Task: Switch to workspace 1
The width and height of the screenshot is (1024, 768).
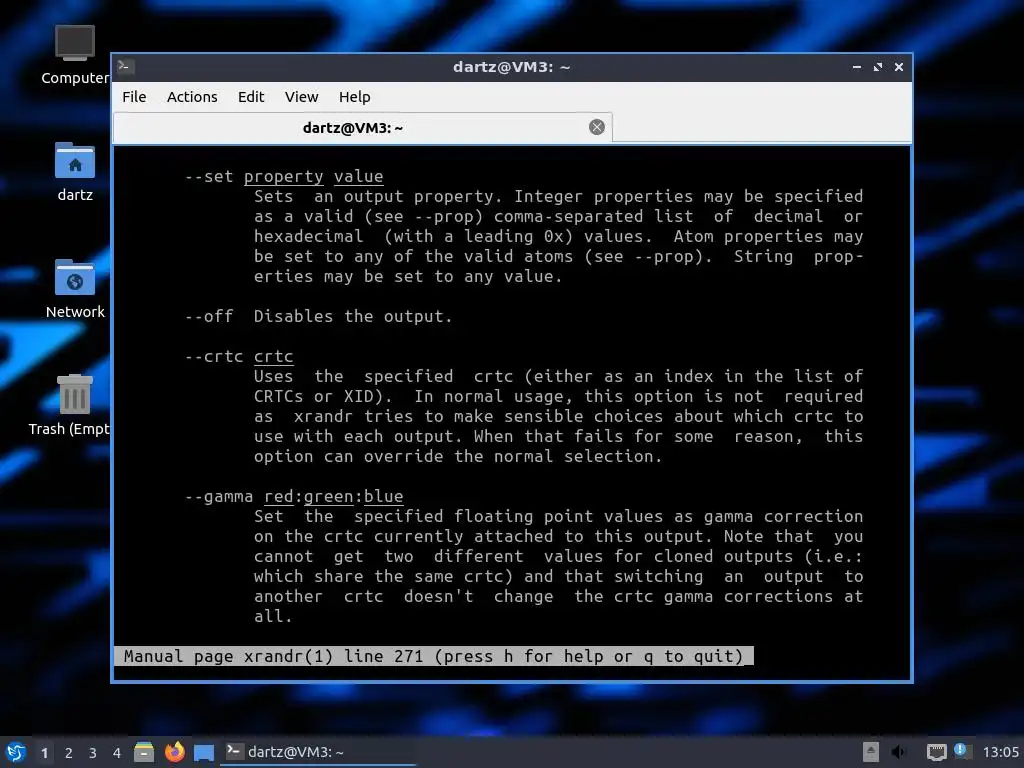Action: pyautogui.click(x=44, y=753)
